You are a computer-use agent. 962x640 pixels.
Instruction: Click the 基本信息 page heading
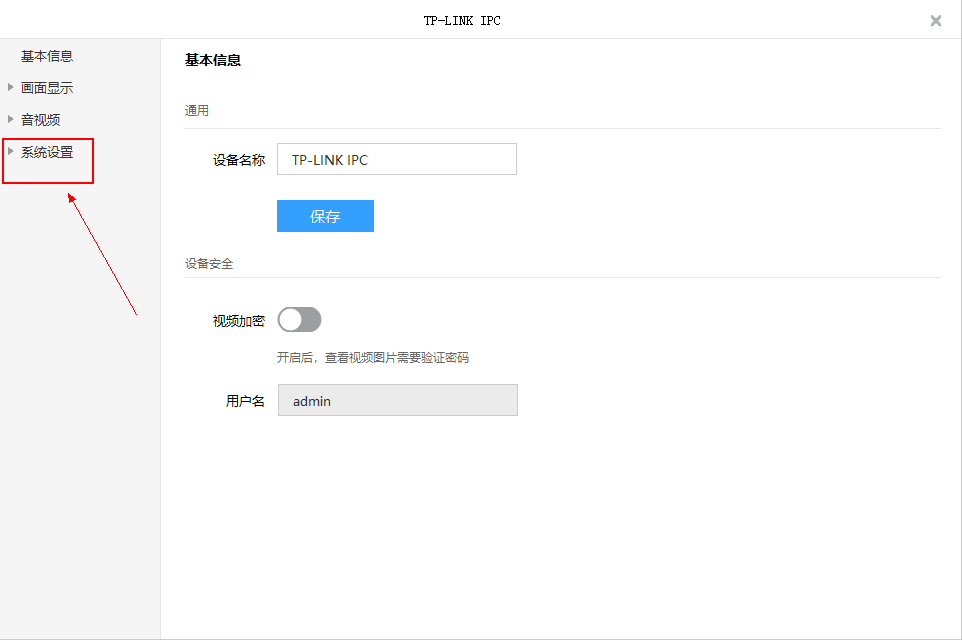click(x=213, y=60)
